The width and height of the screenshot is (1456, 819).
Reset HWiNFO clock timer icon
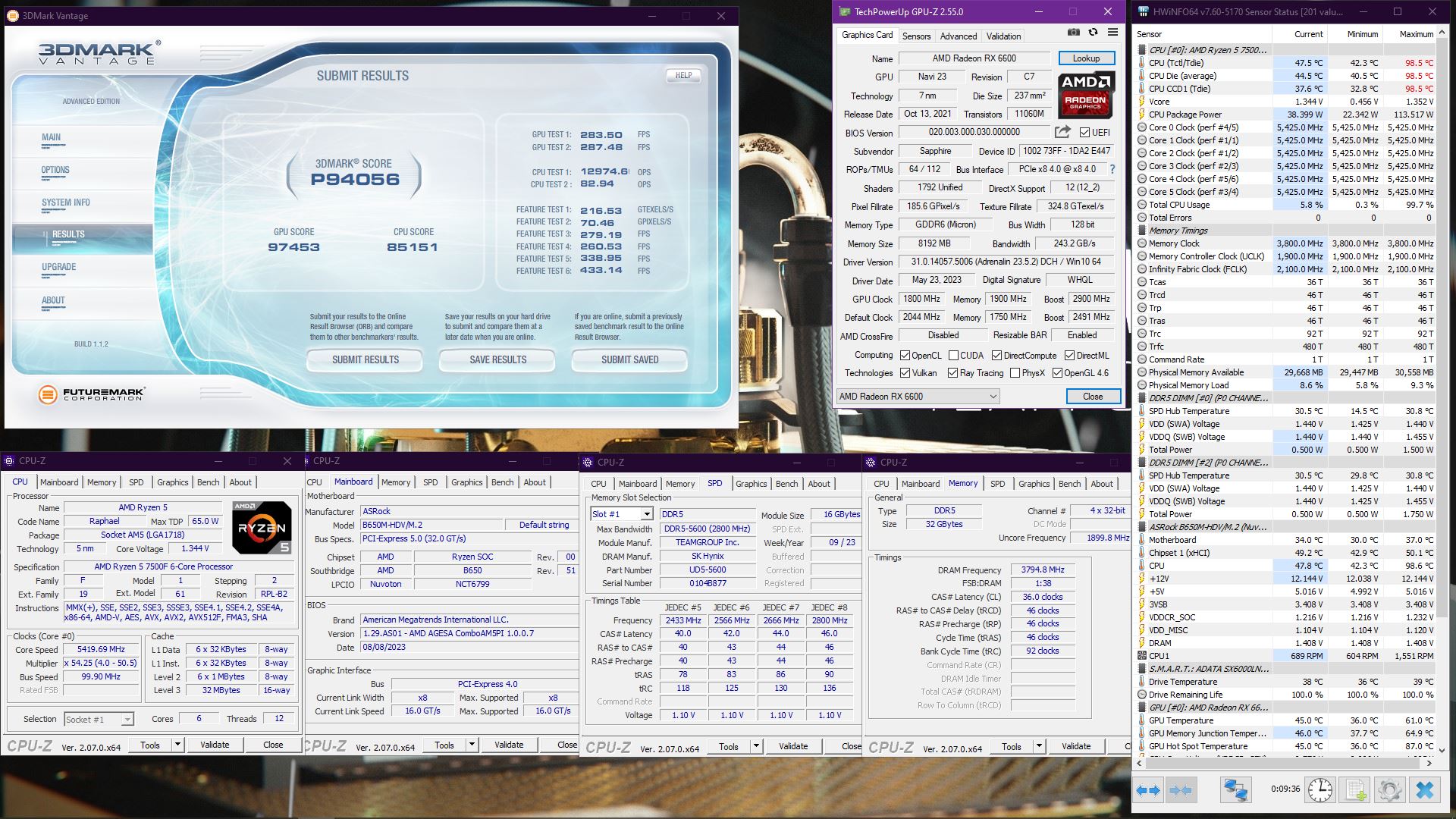coord(1320,790)
